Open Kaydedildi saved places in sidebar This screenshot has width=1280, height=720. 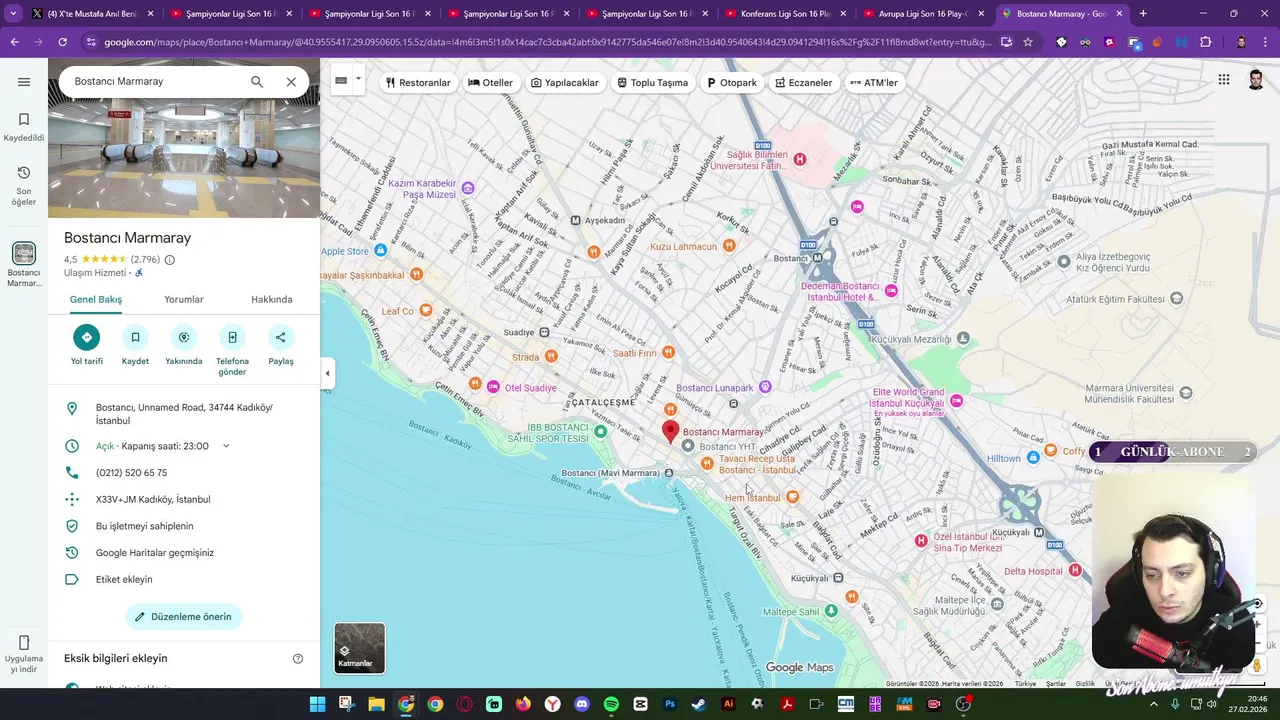(24, 127)
